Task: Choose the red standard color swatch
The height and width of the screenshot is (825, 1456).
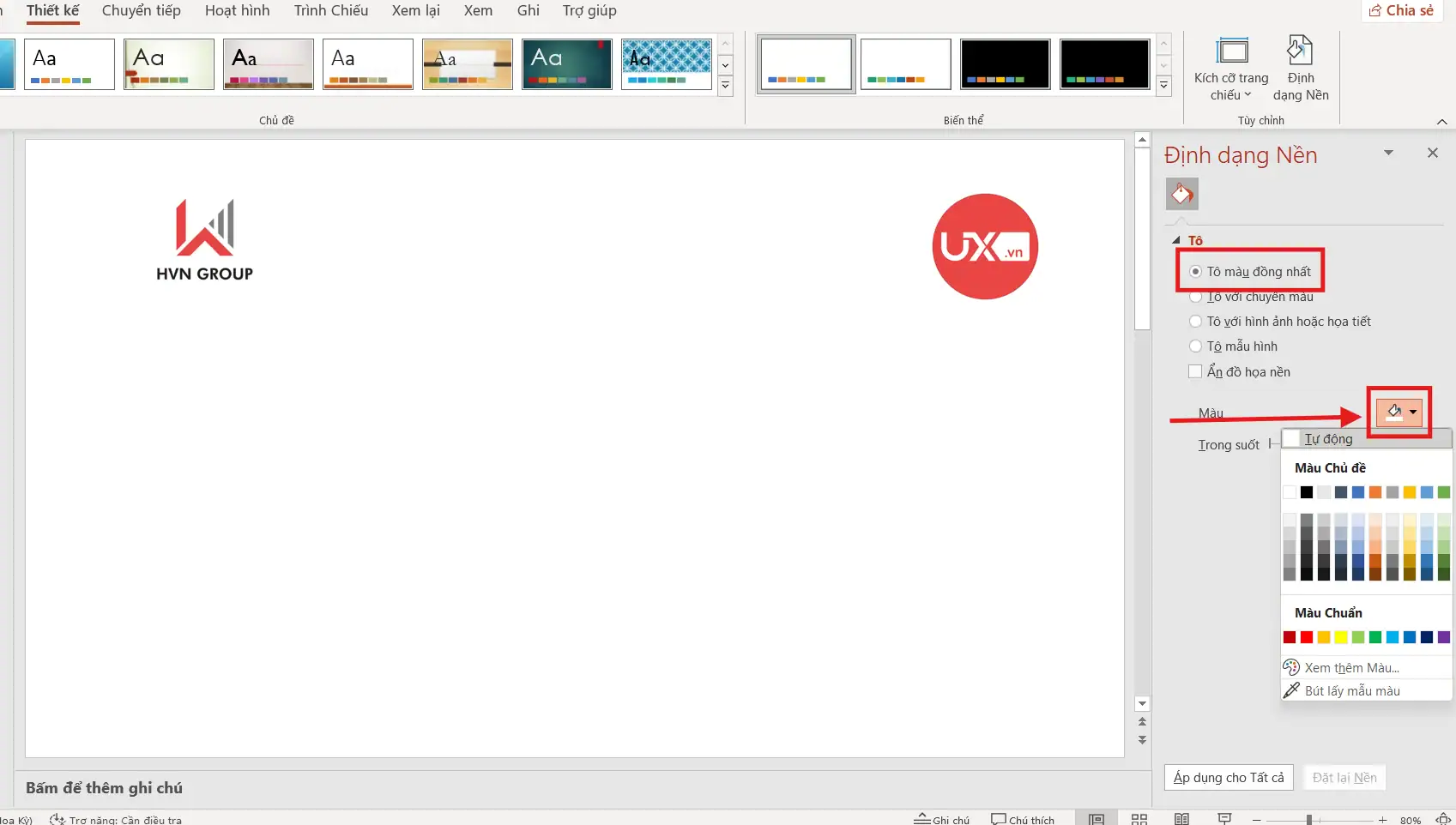Action: click(1307, 637)
